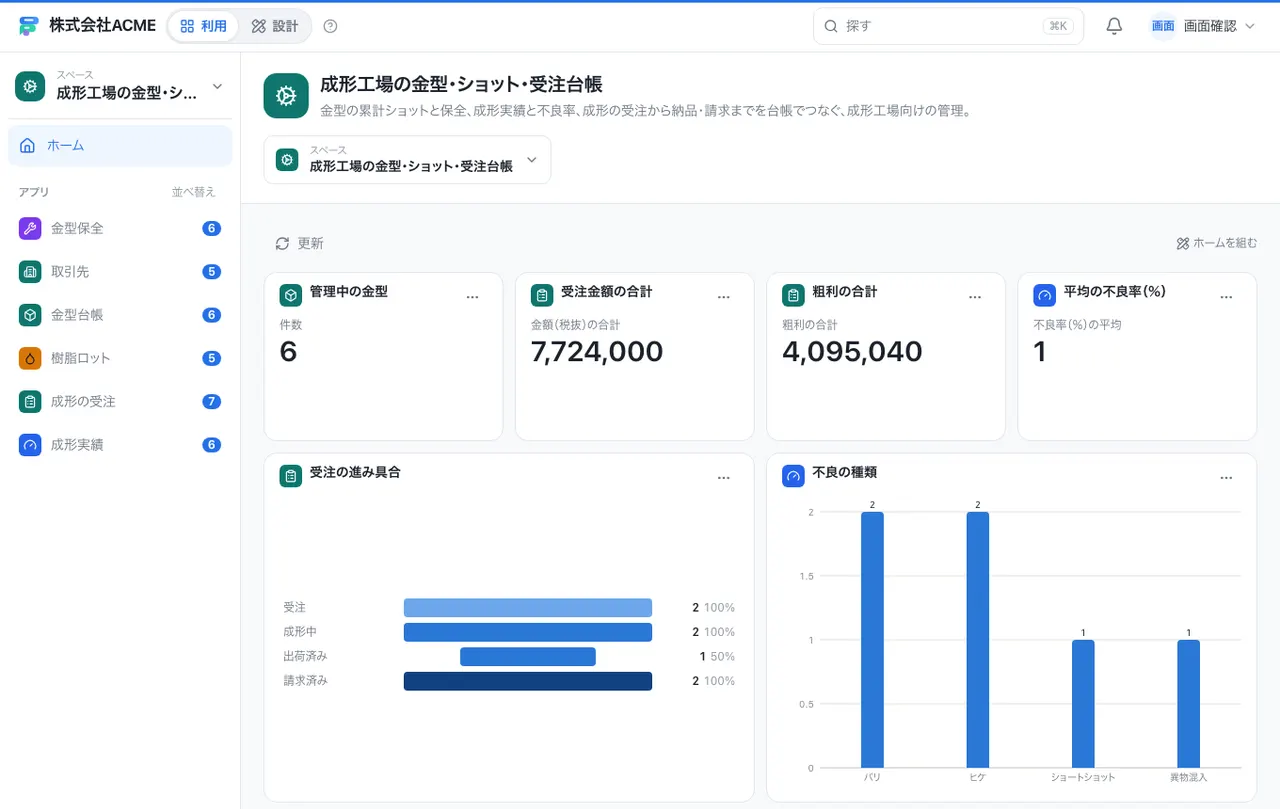Open the 受注金額の合計 card options menu

coord(724,297)
